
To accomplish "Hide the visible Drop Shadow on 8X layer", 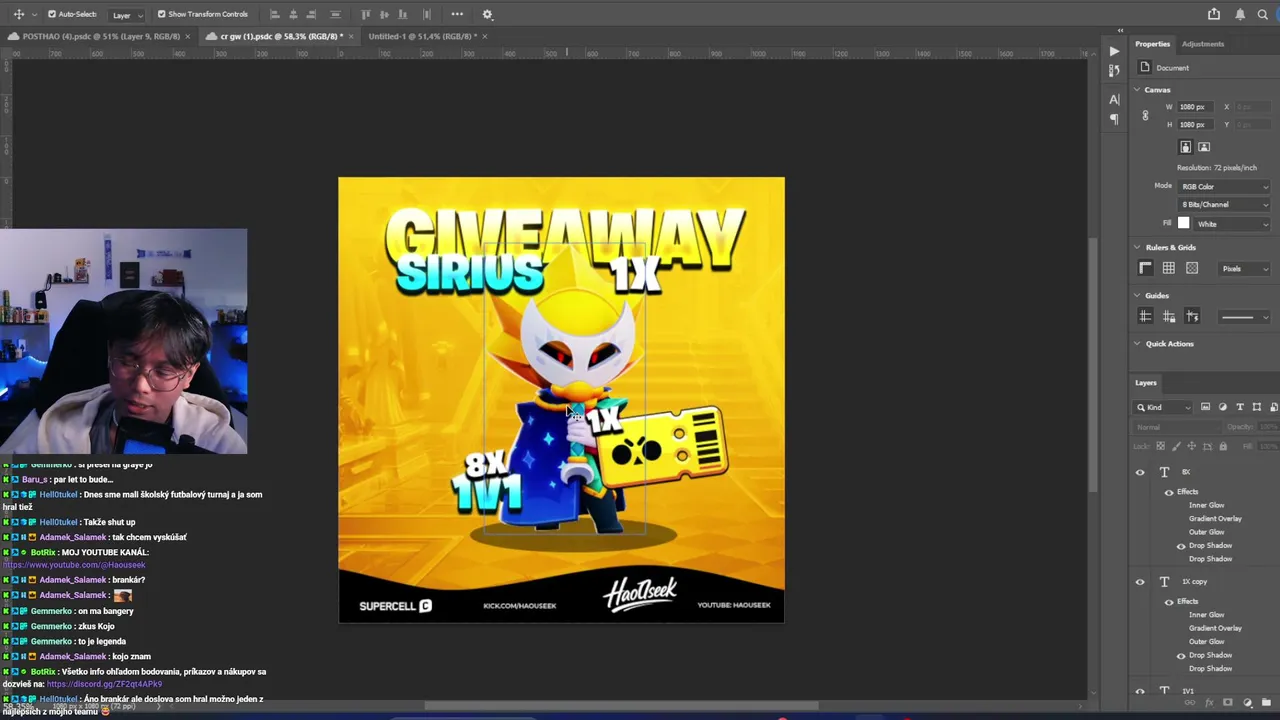I will click(x=1181, y=546).
